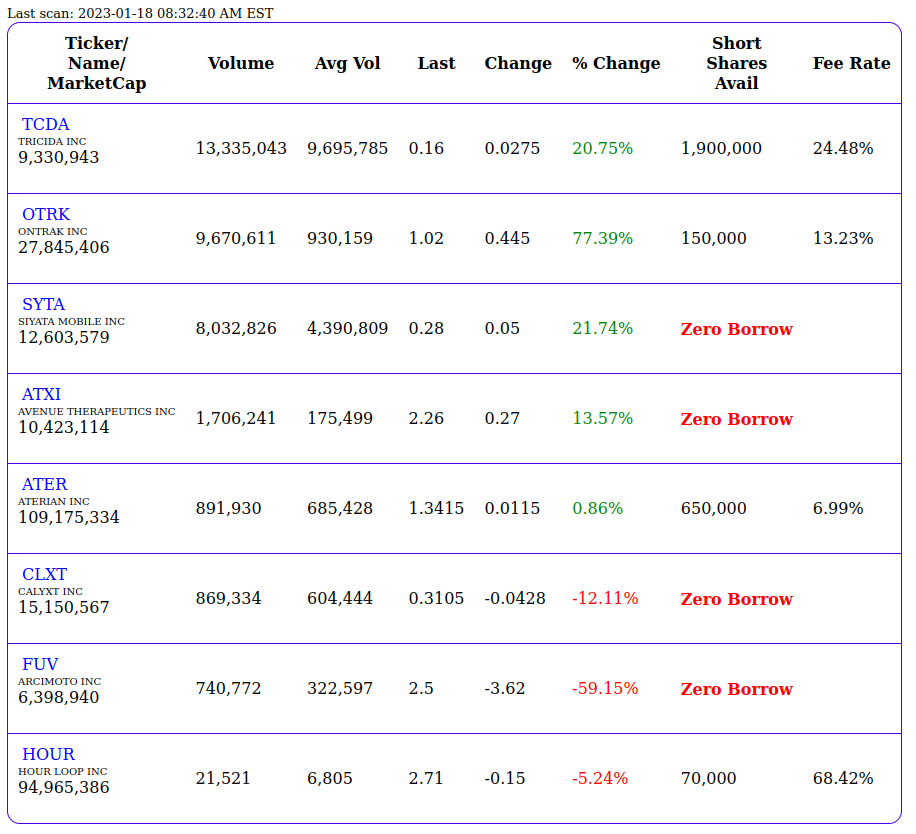Click TCDA percent change 20.75%
Viewport: 916px width, 834px height.
pos(603,148)
